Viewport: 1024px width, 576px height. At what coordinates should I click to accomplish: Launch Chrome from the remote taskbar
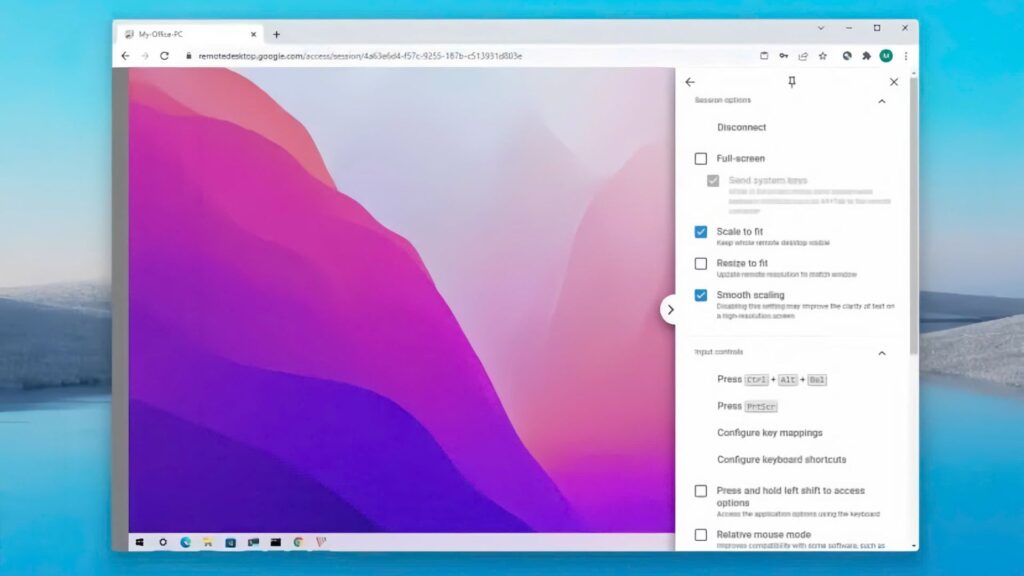coord(298,542)
